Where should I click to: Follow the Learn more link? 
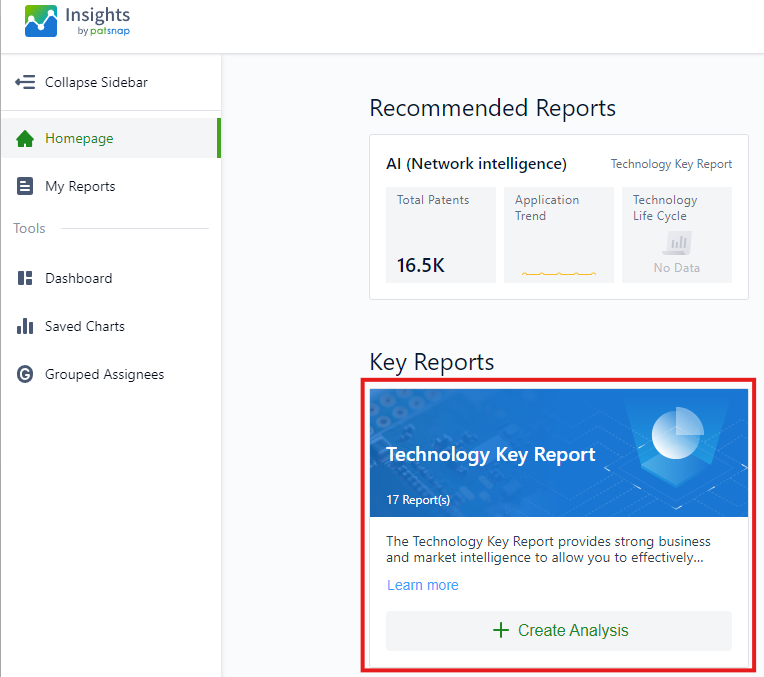click(422, 585)
